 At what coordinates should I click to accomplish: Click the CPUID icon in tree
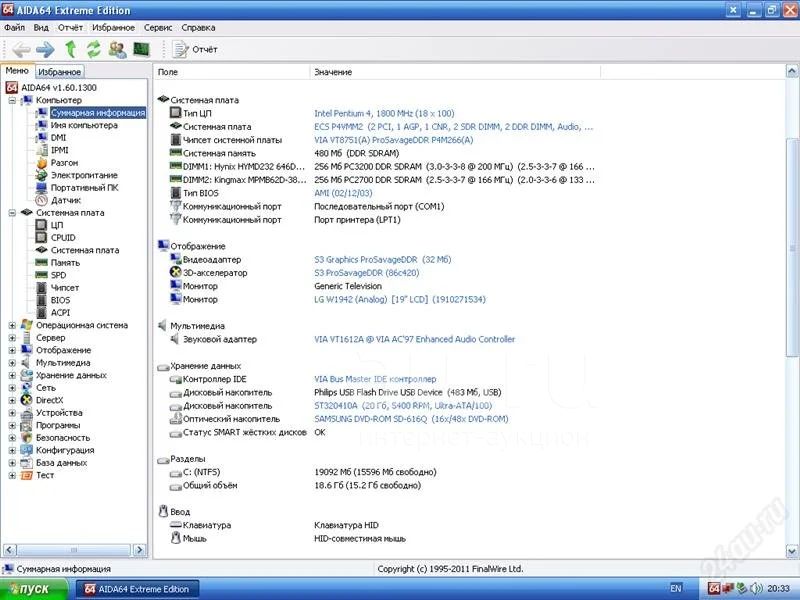point(42,238)
